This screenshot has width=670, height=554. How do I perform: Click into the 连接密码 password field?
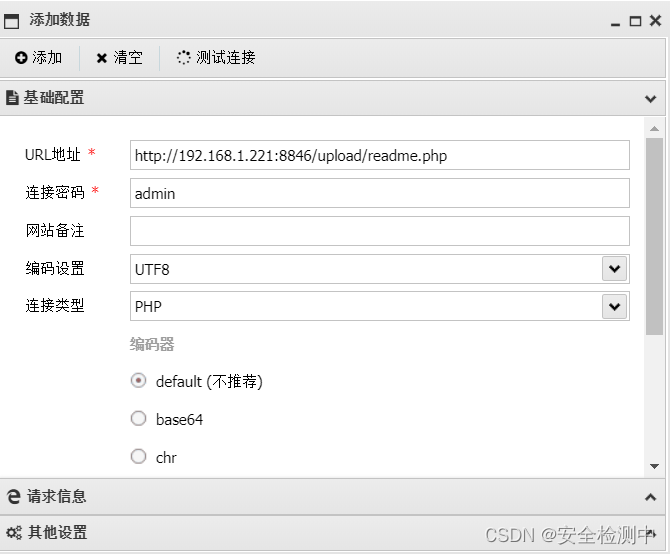(379, 193)
